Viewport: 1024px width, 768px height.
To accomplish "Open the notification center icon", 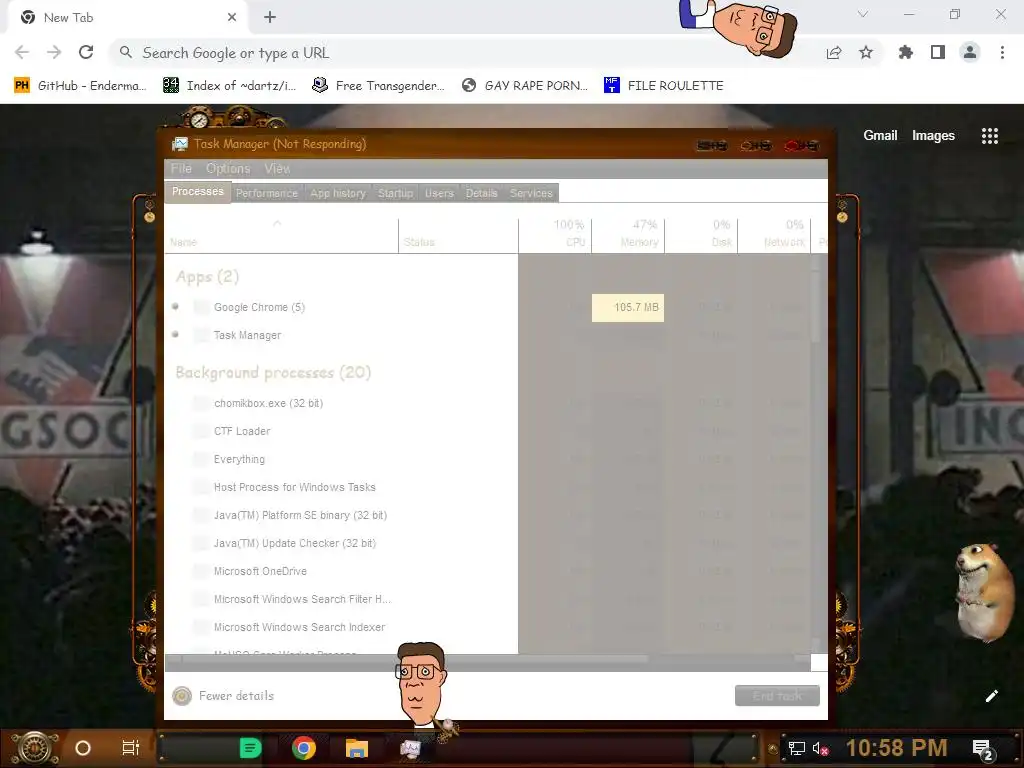I will coord(982,749).
